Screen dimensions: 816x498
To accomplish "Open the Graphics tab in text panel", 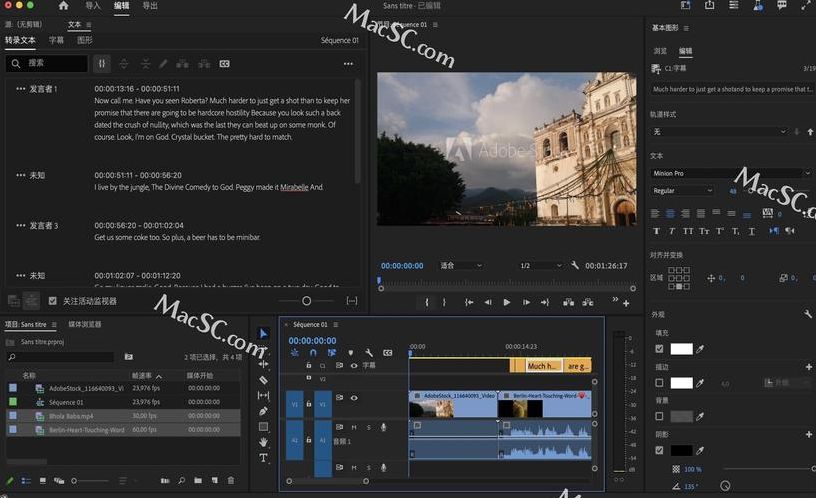I will tap(85, 40).
